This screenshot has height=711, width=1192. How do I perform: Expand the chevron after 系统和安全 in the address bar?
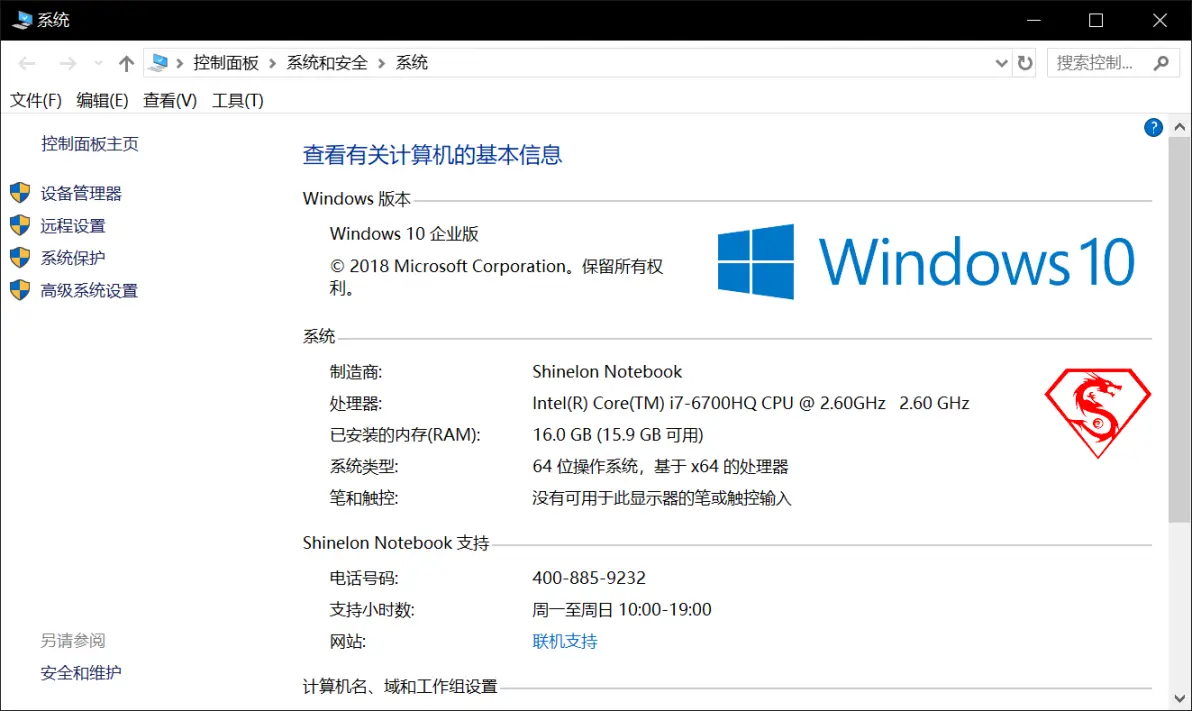click(382, 63)
